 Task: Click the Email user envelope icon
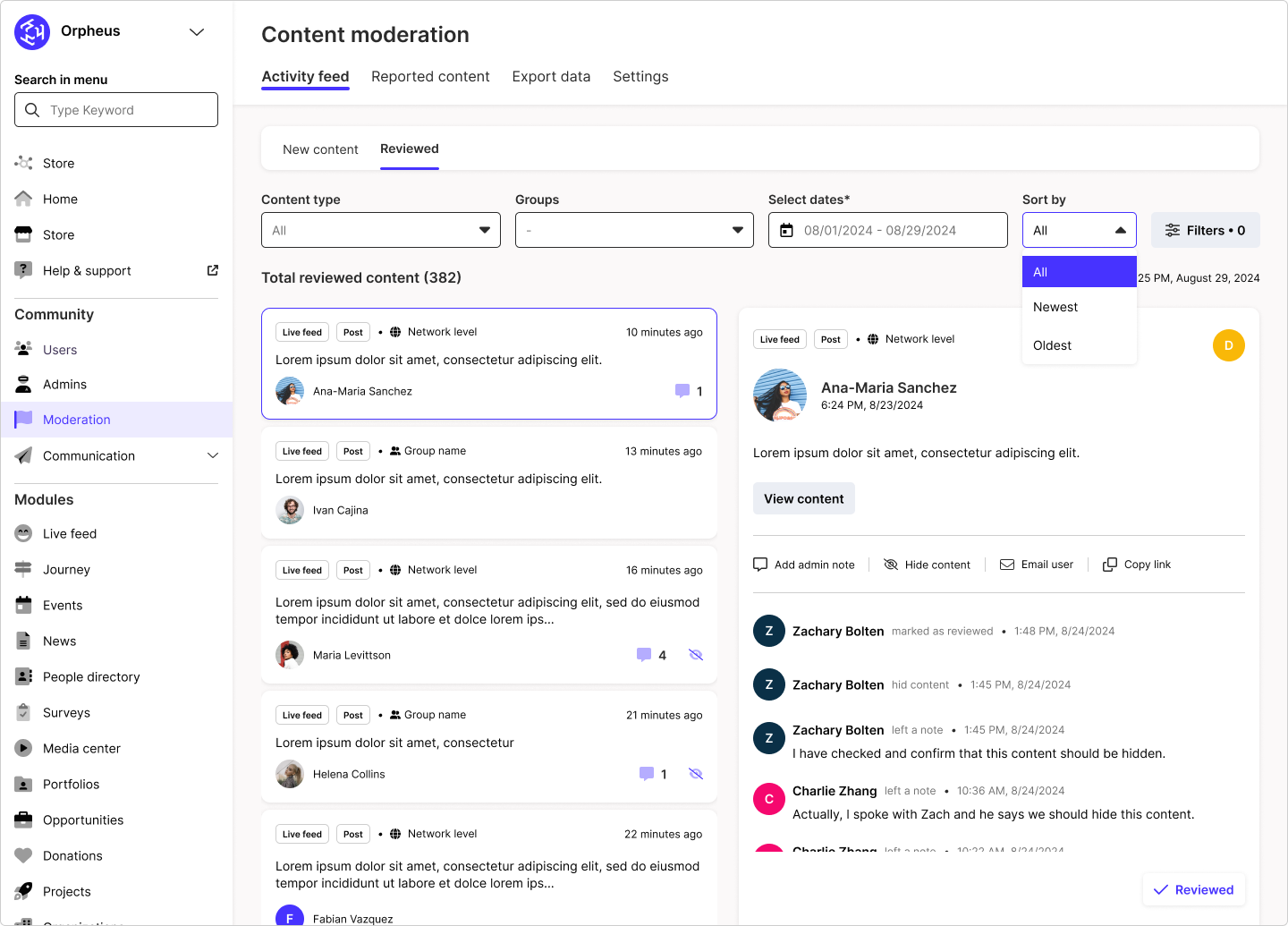(x=1009, y=564)
